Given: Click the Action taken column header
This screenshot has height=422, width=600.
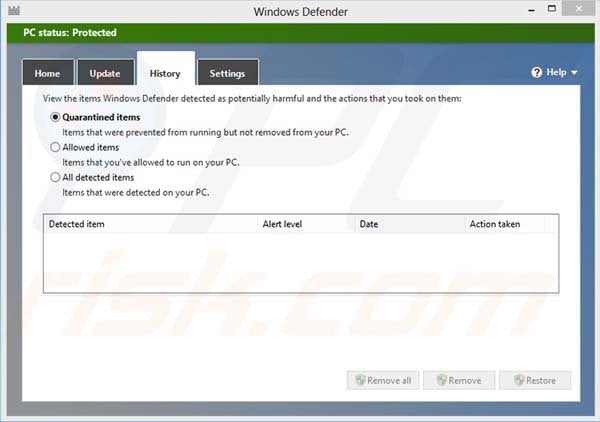Looking at the screenshot, I should [505, 224].
